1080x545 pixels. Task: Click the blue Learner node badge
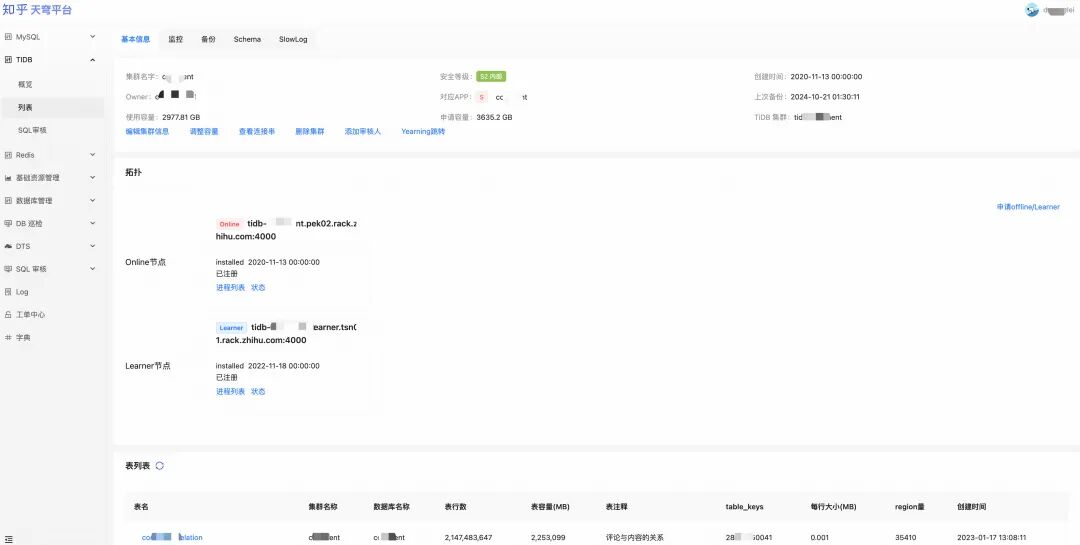(x=231, y=328)
